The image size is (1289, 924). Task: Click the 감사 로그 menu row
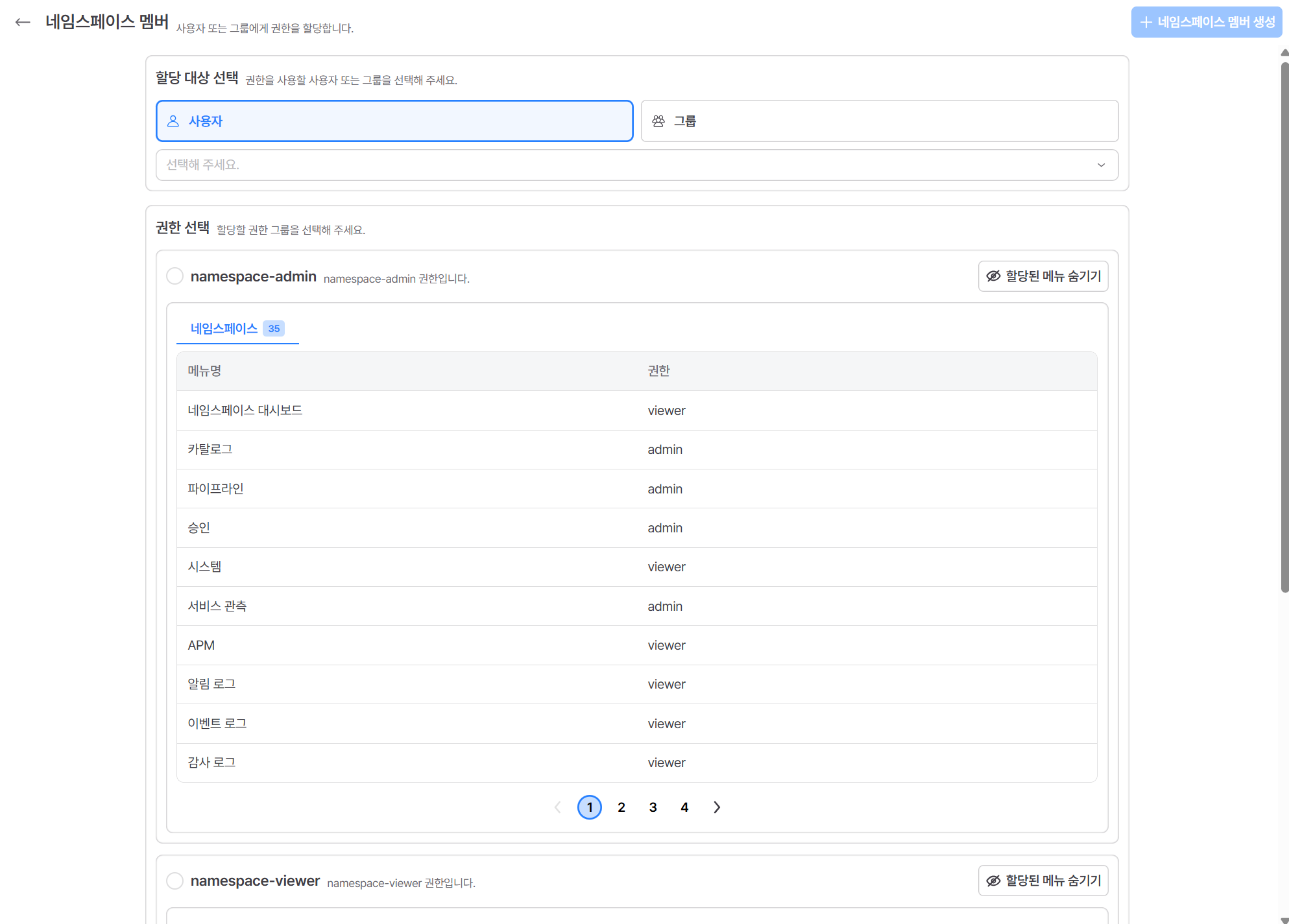click(x=637, y=763)
